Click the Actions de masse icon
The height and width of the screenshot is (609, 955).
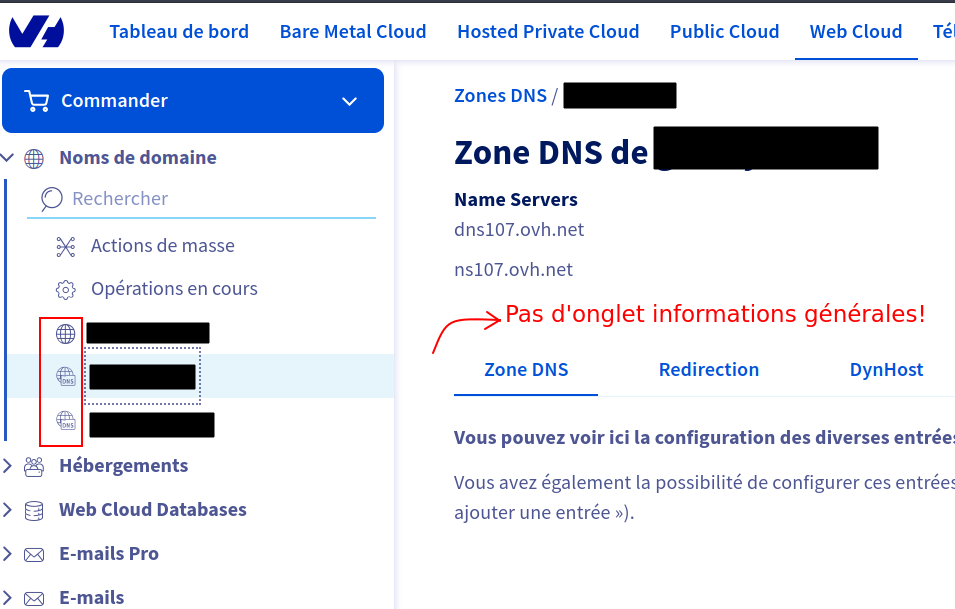[66, 247]
